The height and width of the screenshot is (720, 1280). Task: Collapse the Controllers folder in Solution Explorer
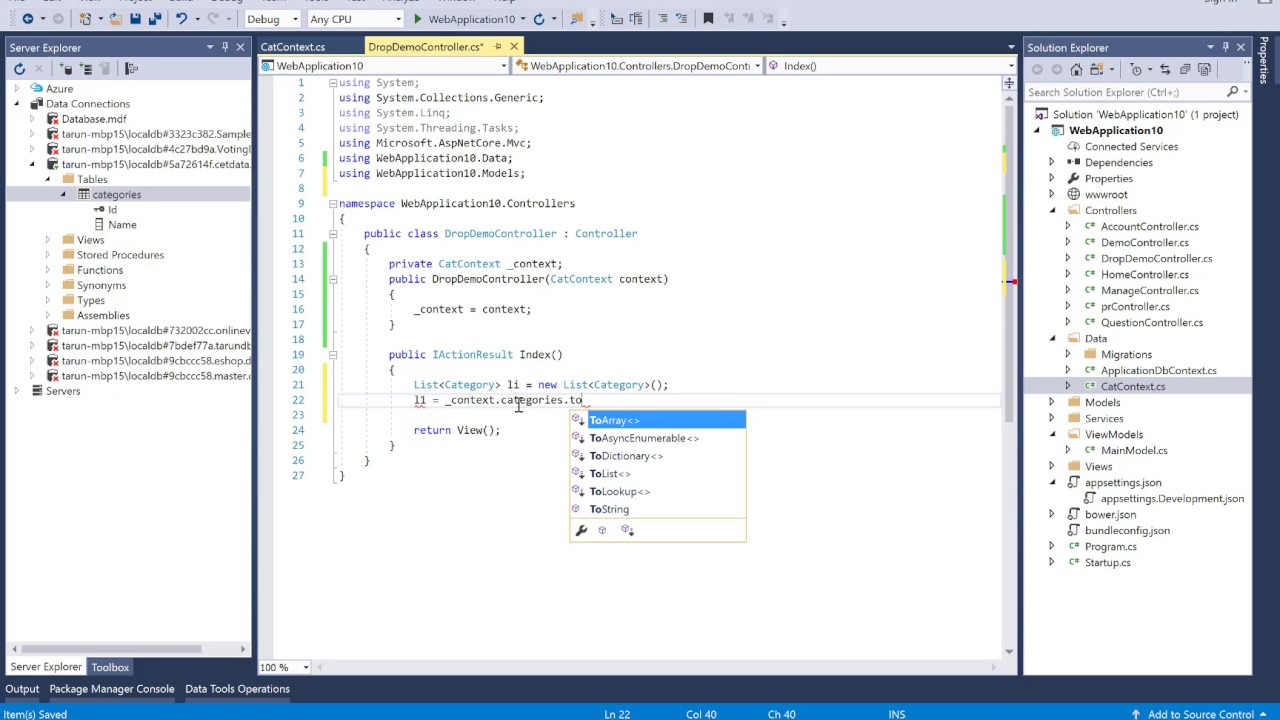pyautogui.click(x=1051, y=211)
